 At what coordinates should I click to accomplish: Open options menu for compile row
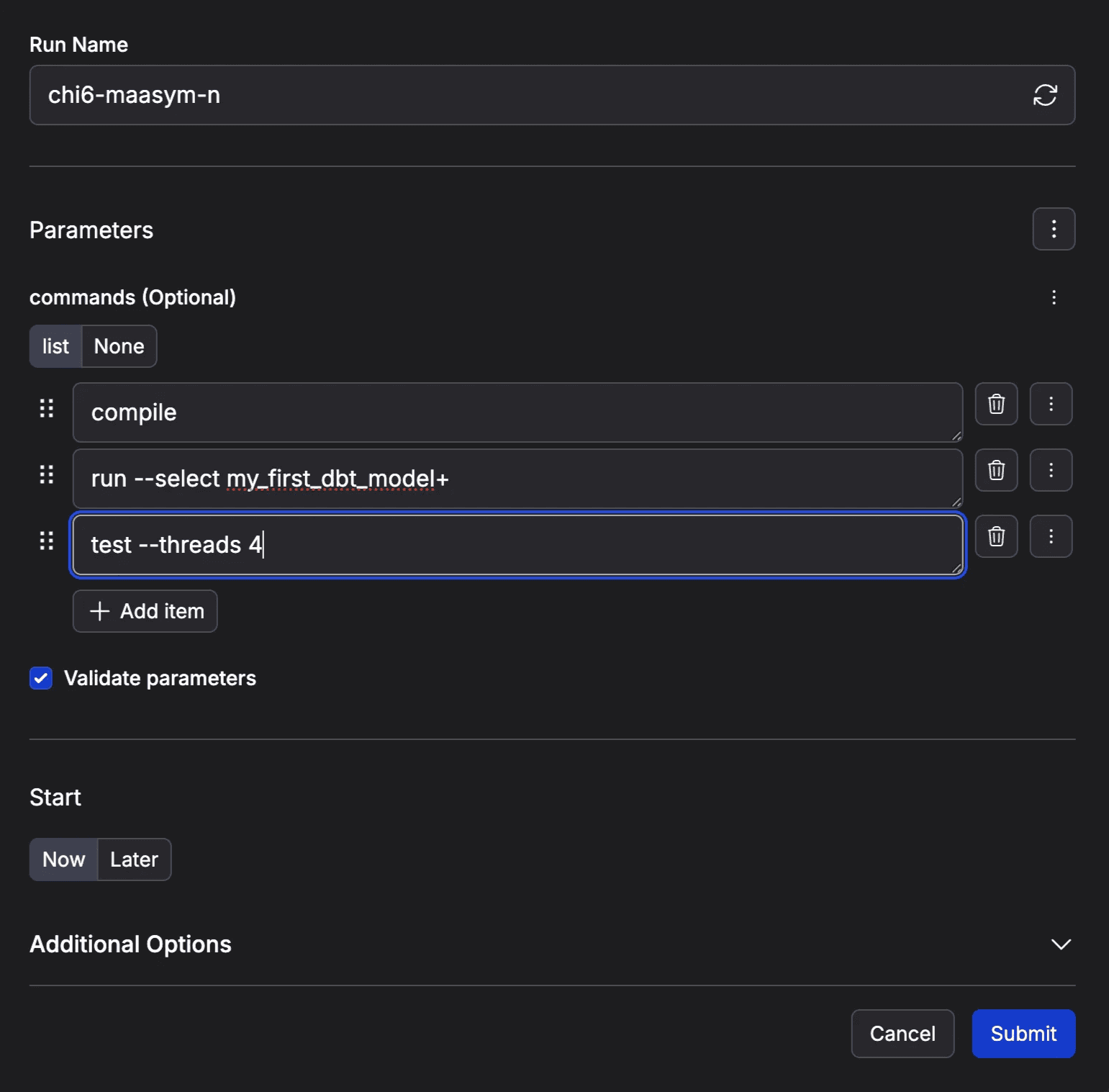pos(1051,405)
